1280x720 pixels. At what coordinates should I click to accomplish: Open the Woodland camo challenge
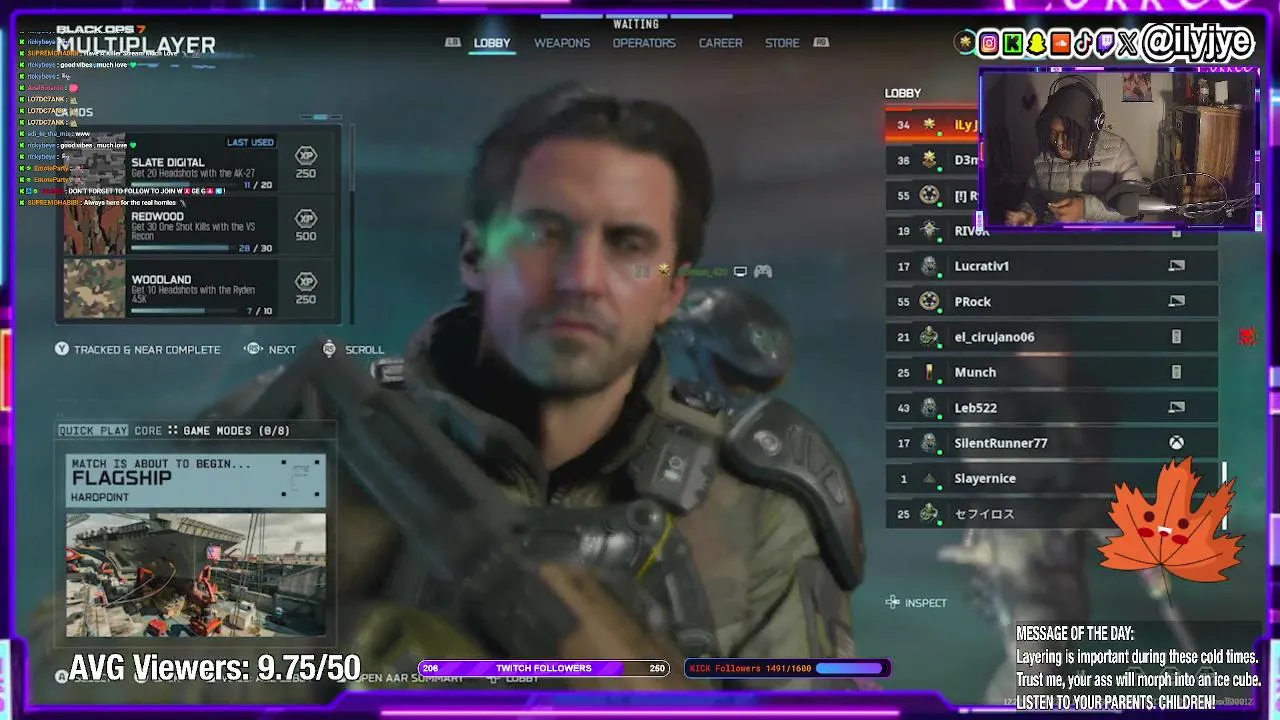198,289
